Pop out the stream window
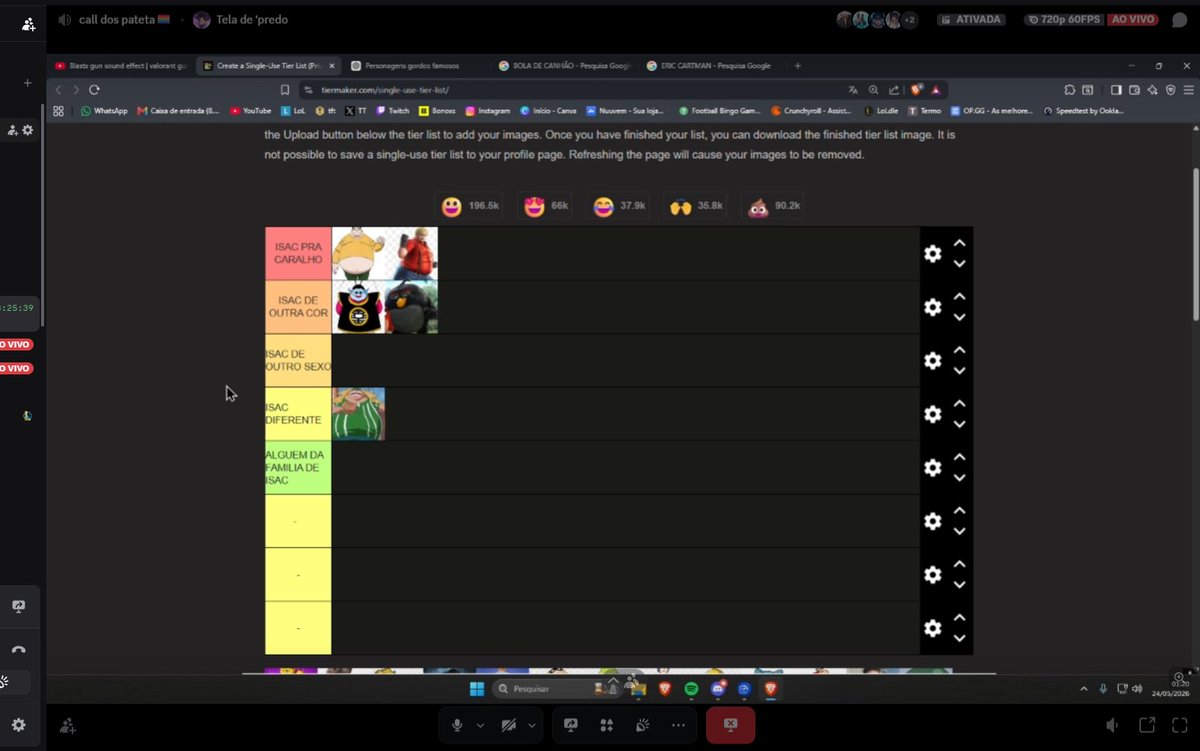 pos(1147,725)
